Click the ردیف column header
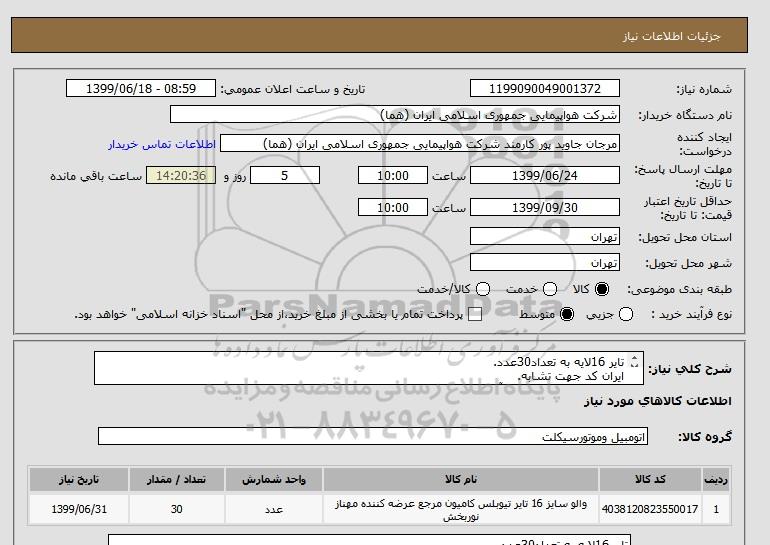This screenshot has width=770, height=545. [x=716, y=479]
